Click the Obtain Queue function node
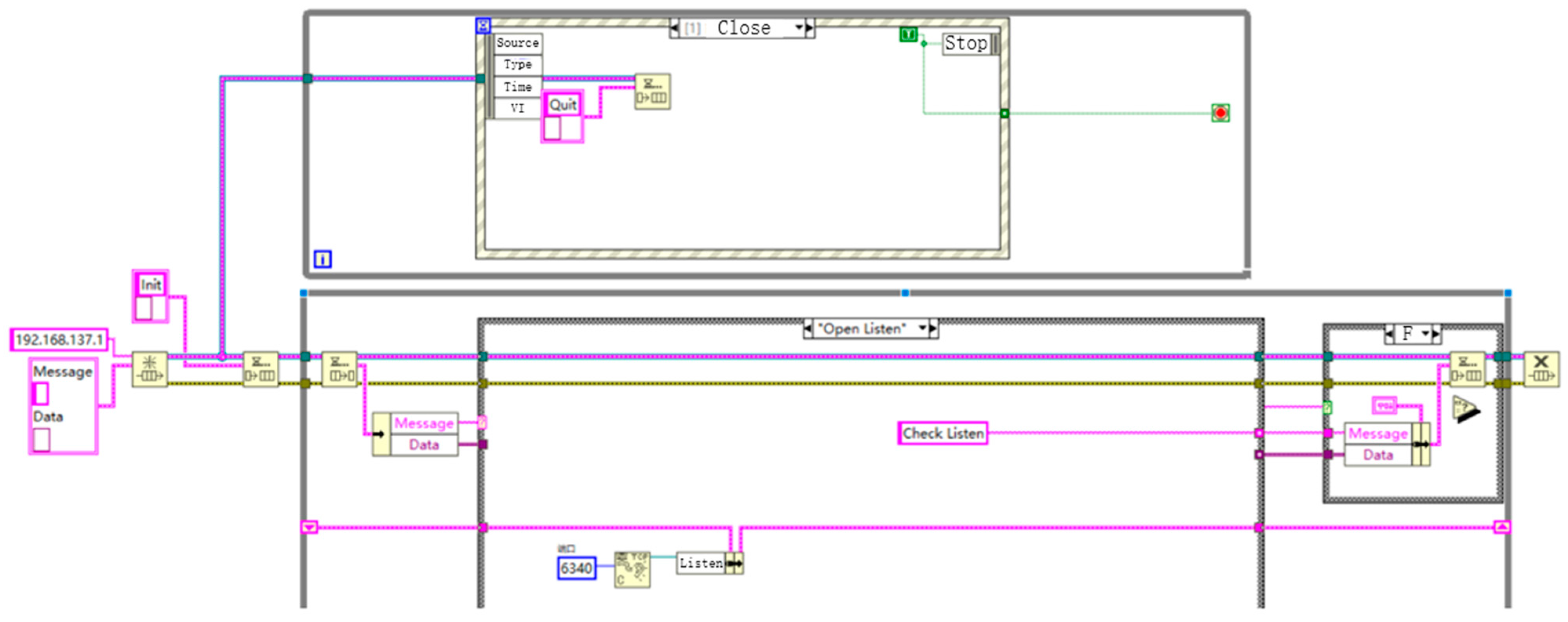The image size is (1568, 622). click(149, 369)
